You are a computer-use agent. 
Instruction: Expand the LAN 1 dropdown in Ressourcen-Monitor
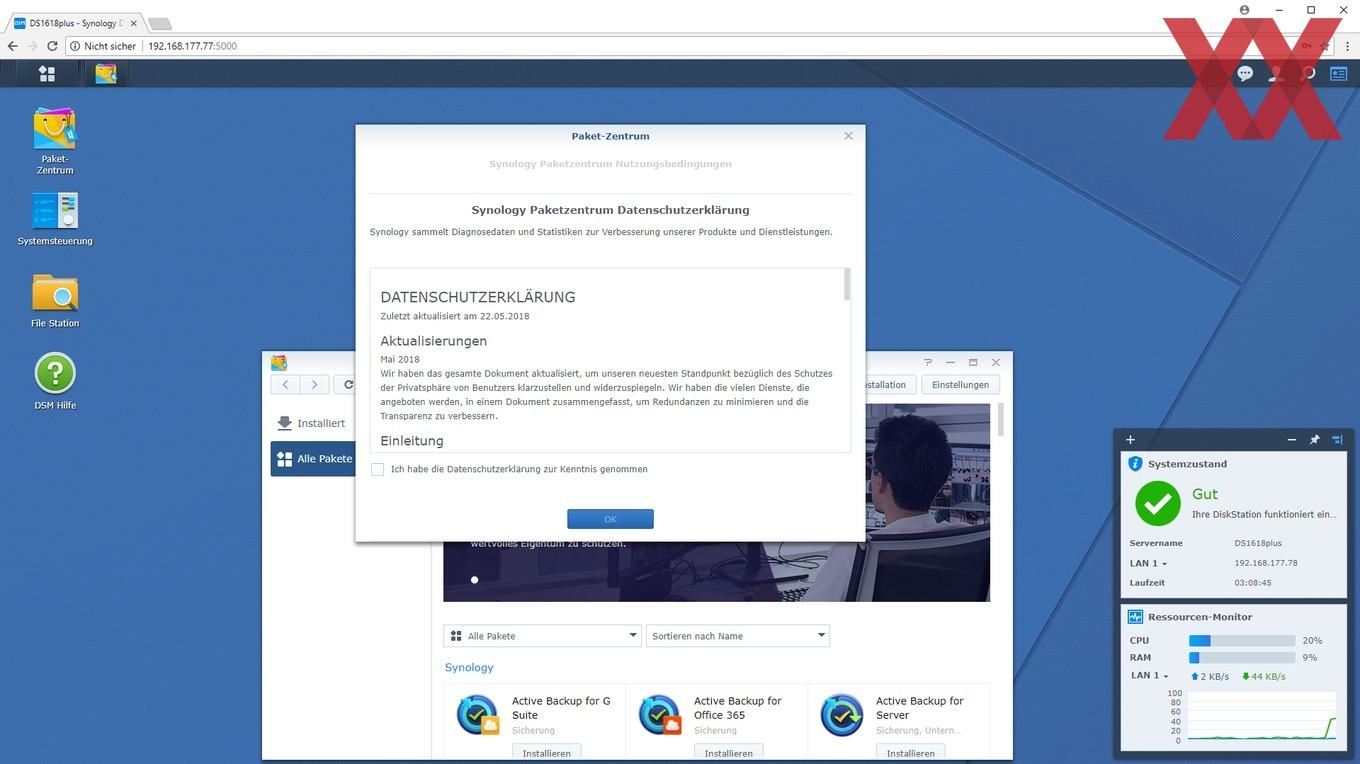[x=1149, y=676]
